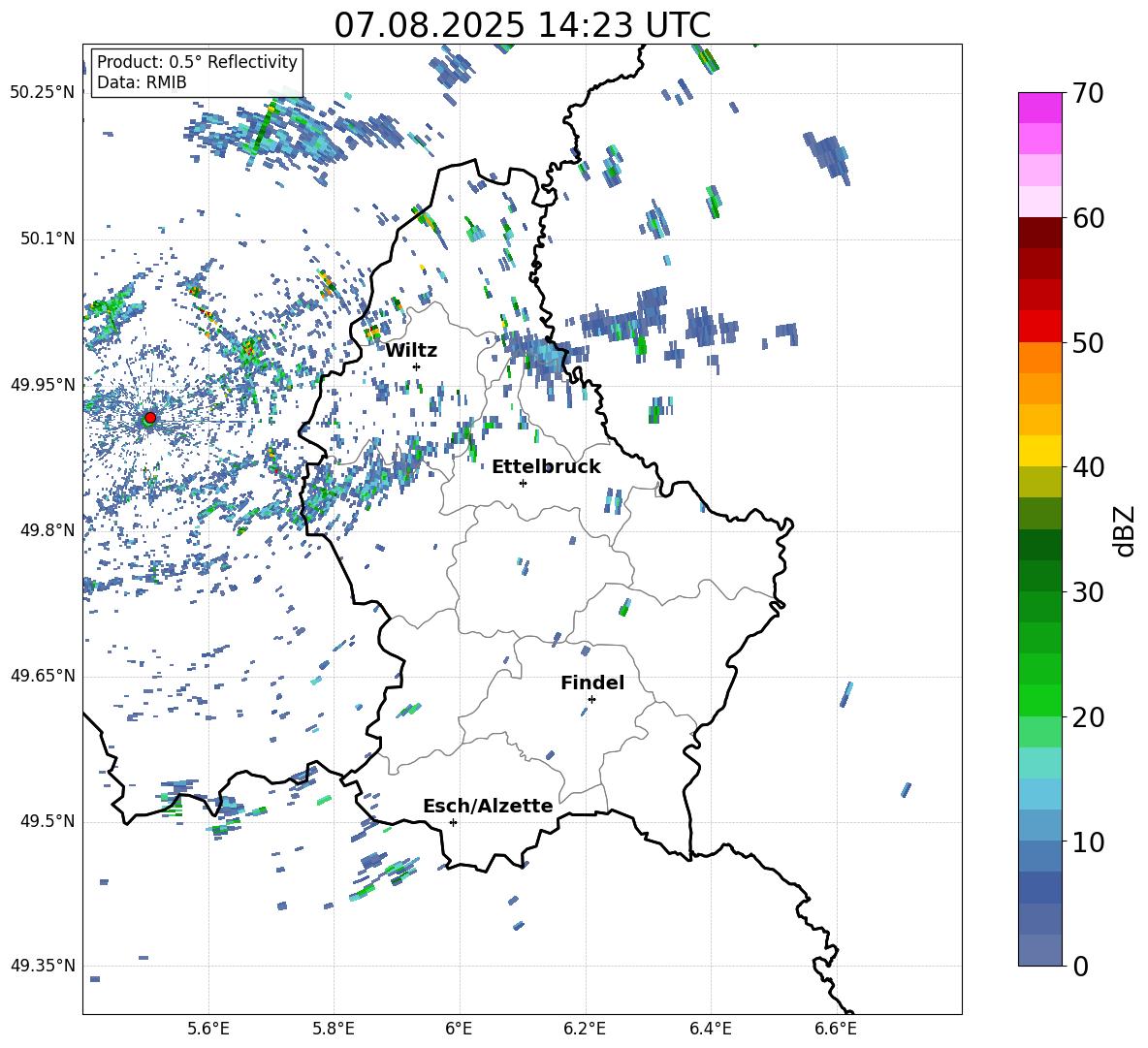
Task: Click the longitude label 6.4°E
Action: 710,1030
